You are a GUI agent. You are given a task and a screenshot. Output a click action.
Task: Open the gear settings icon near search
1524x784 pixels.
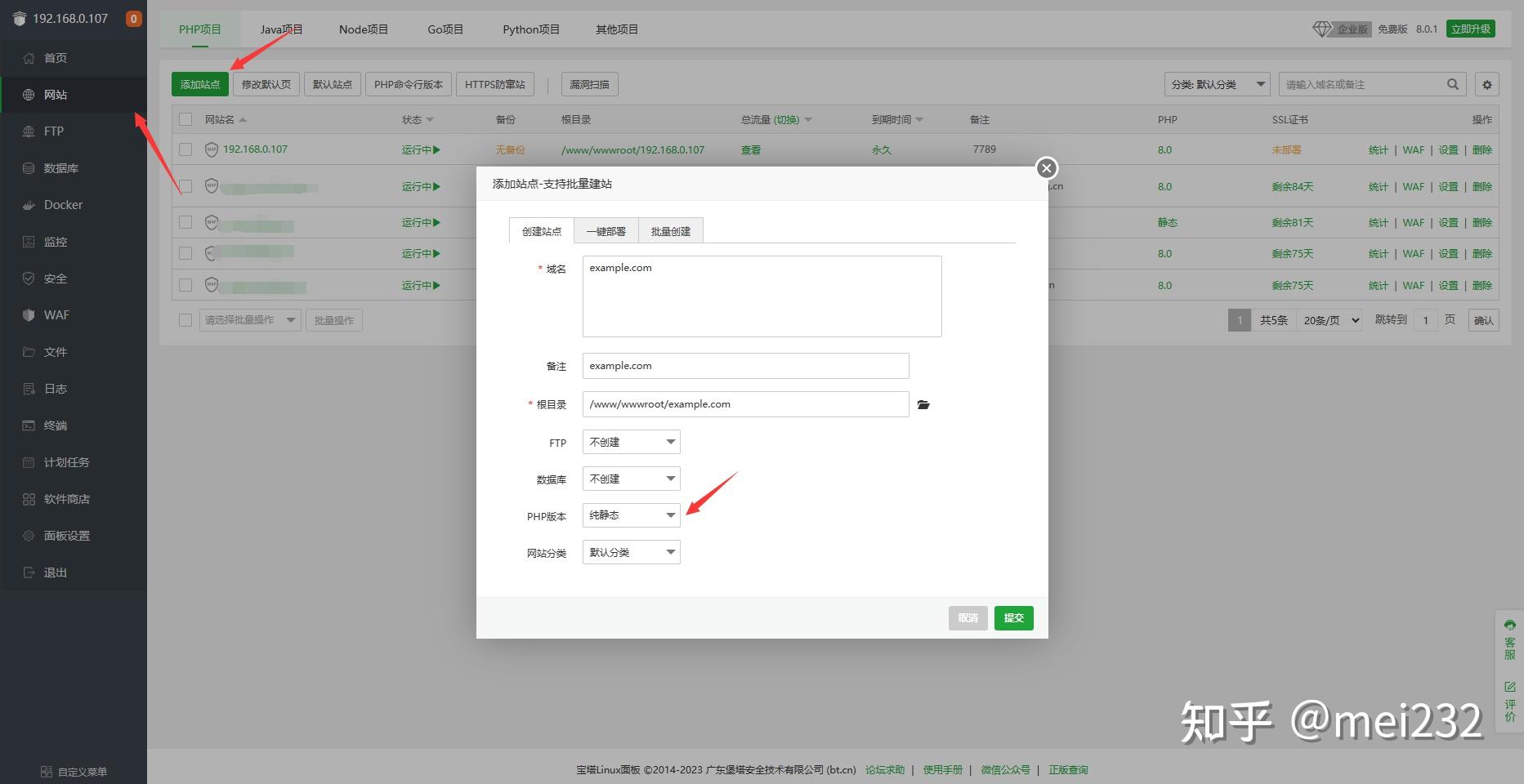point(1487,84)
